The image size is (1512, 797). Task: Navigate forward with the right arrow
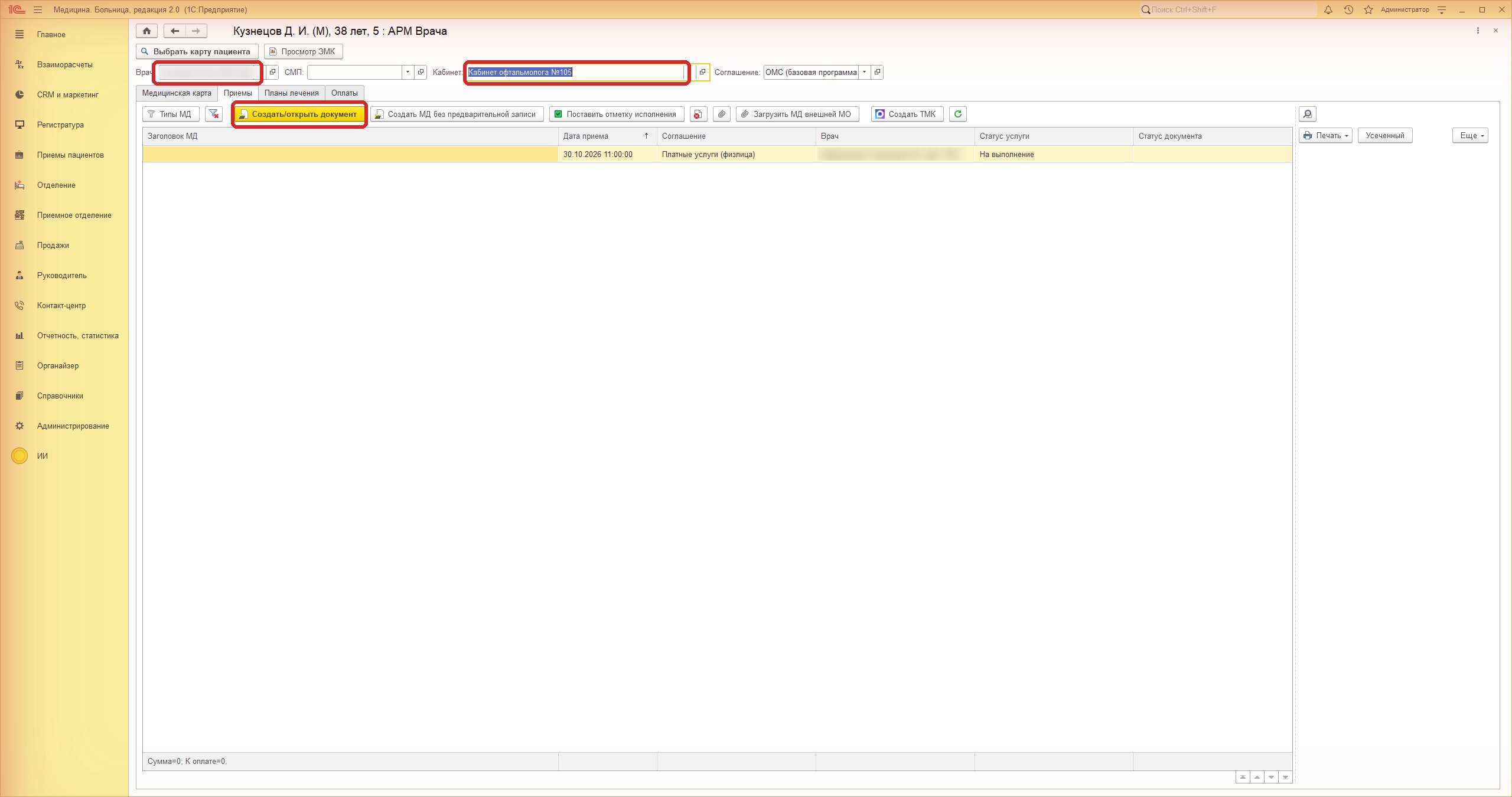point(196,31)
